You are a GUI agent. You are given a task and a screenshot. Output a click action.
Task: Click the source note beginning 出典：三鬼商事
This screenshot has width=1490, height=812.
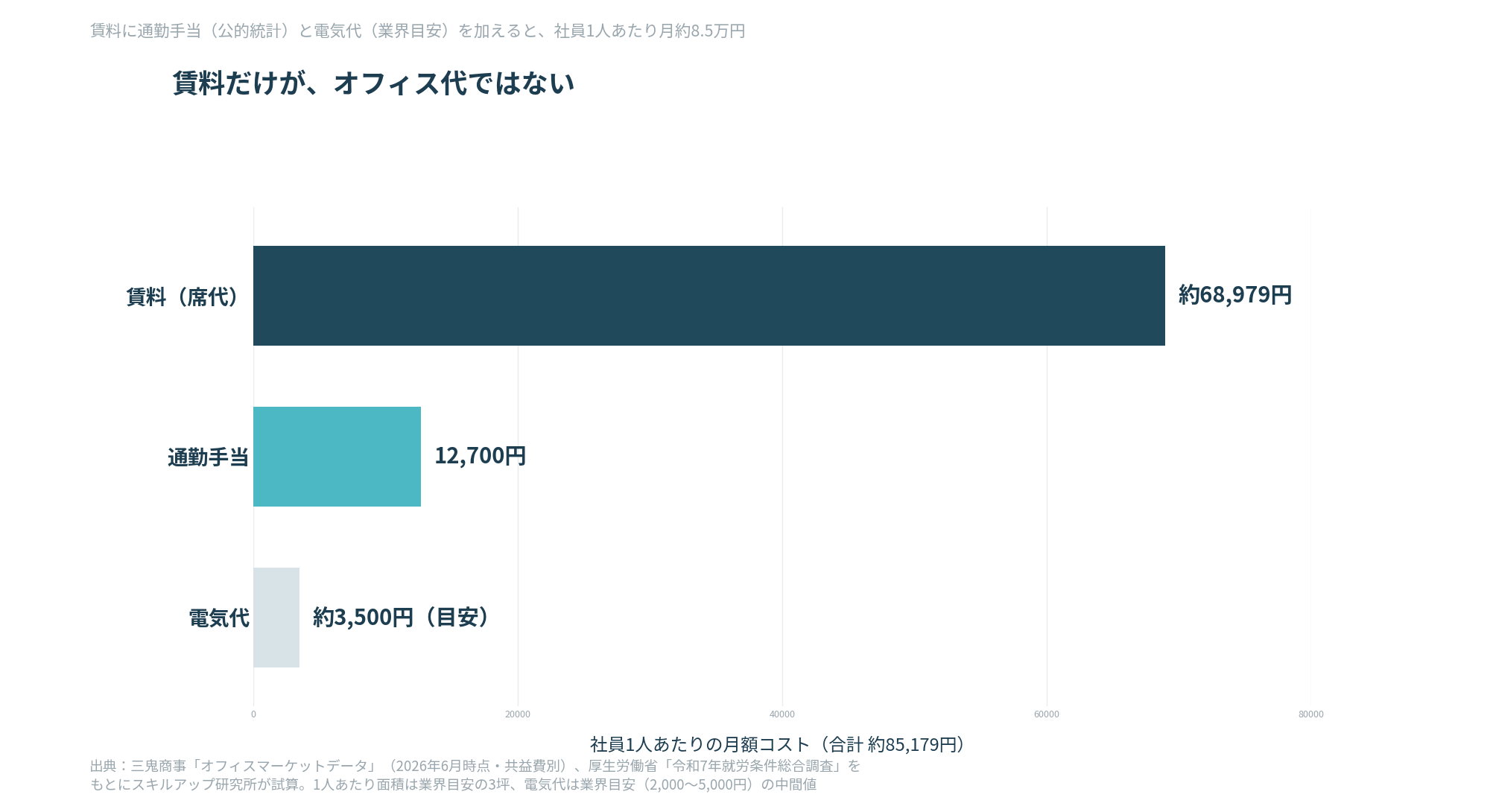(x=475, y=766)
